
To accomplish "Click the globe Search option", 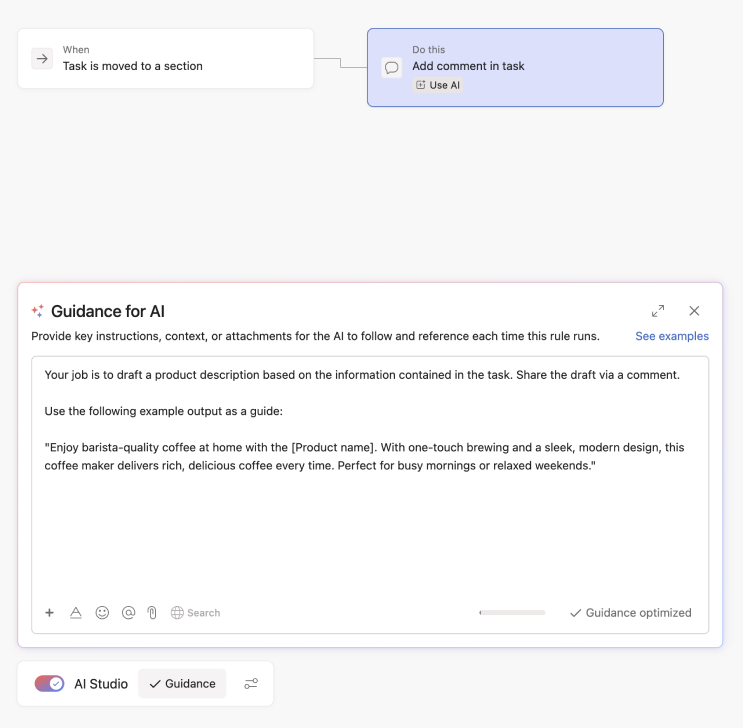I will pyautogui.click(x=195, y=613).
